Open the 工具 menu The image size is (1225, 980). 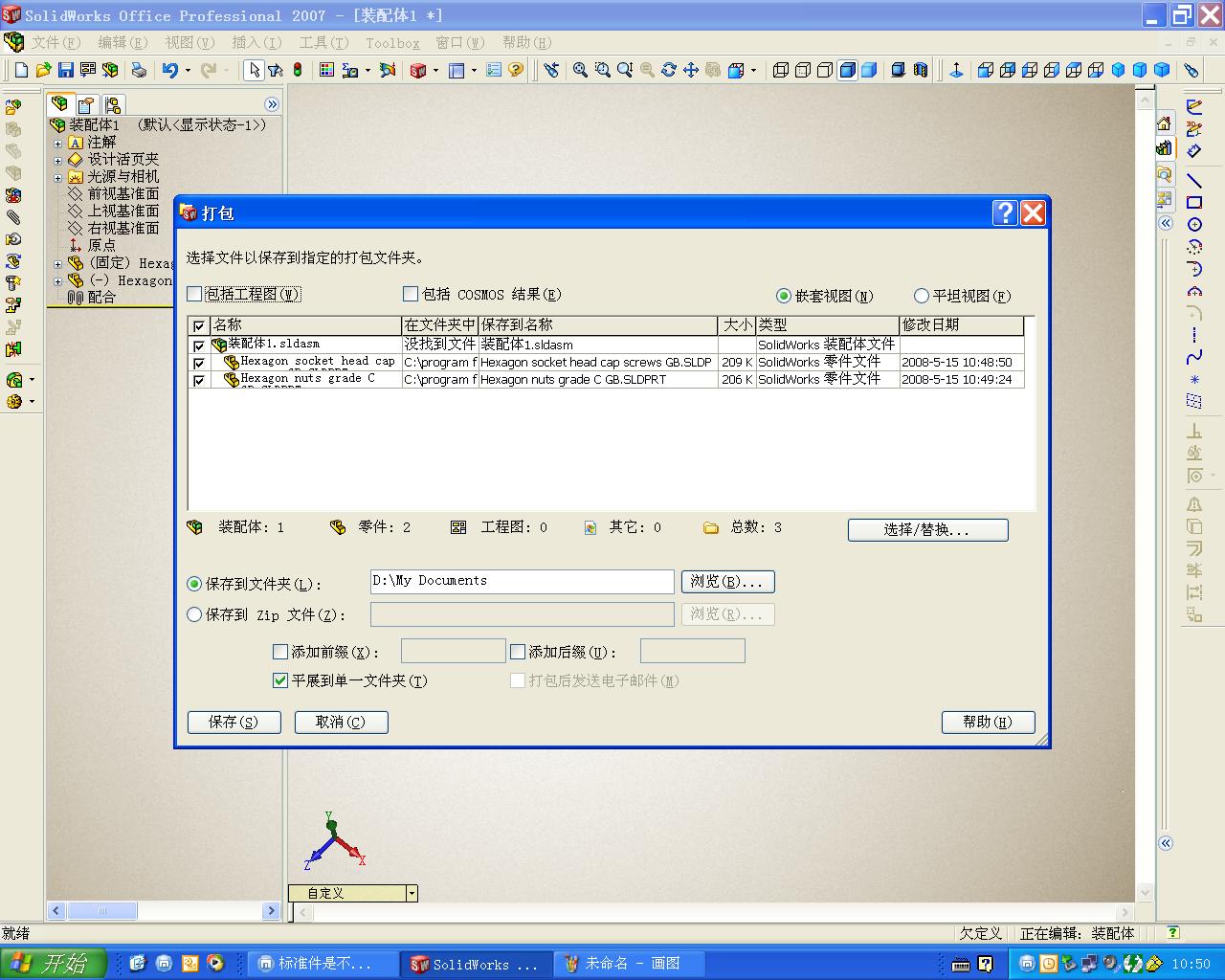point(323,42)
